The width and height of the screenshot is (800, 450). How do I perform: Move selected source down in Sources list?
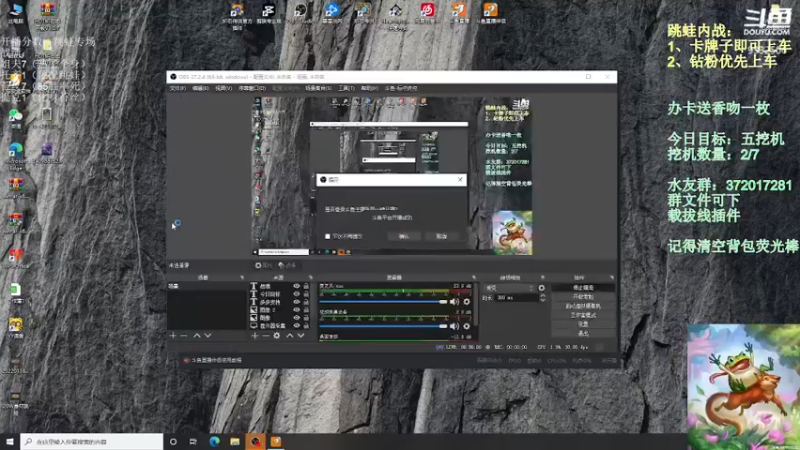[301, 336]
